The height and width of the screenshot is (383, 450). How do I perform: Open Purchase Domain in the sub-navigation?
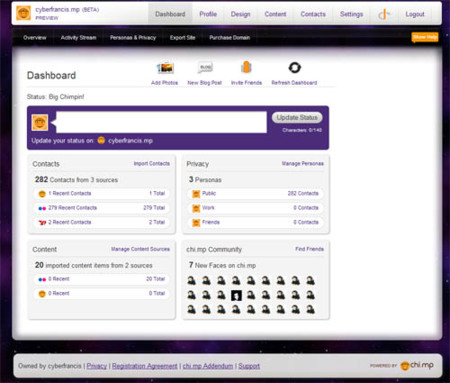tap(230, 37)
